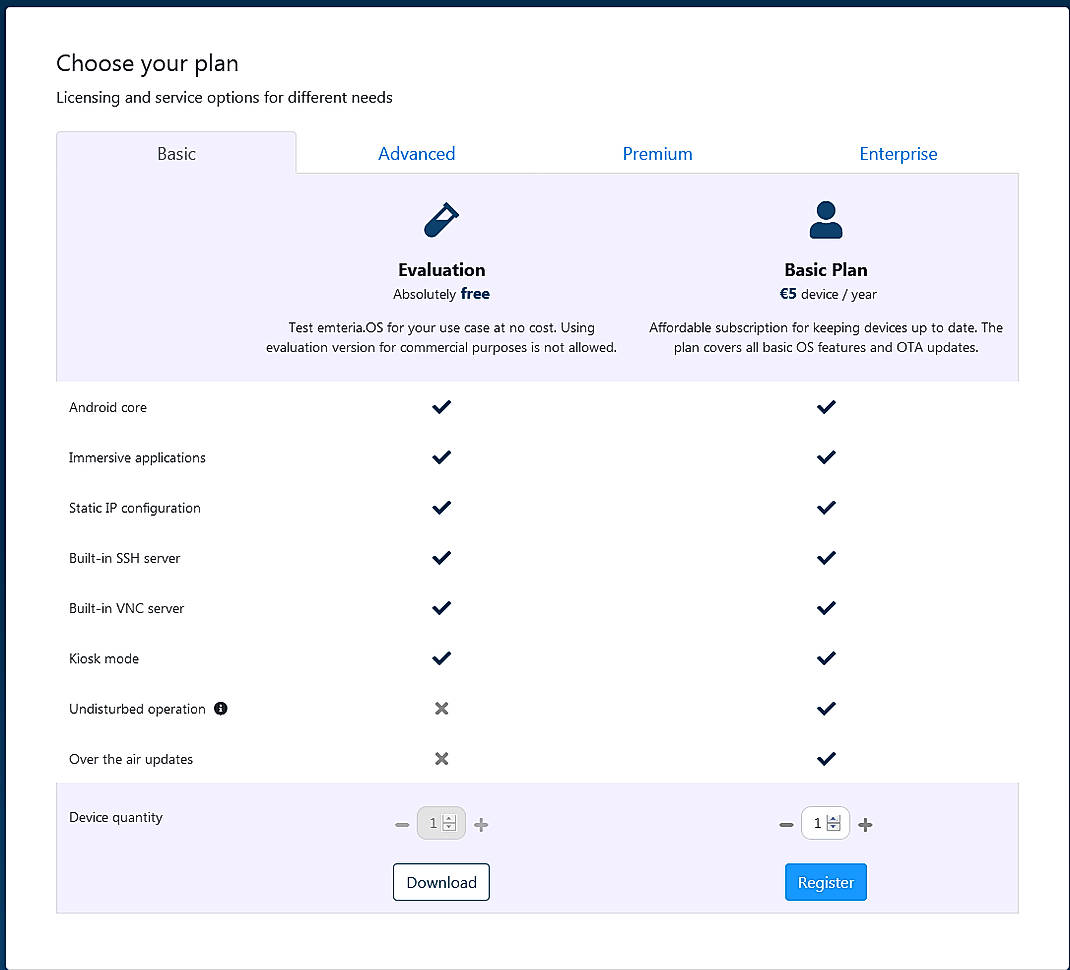The width and height of the screenshot is (1070, 970).
Task: Select the Basic plan tab
Action: (176, 153)
